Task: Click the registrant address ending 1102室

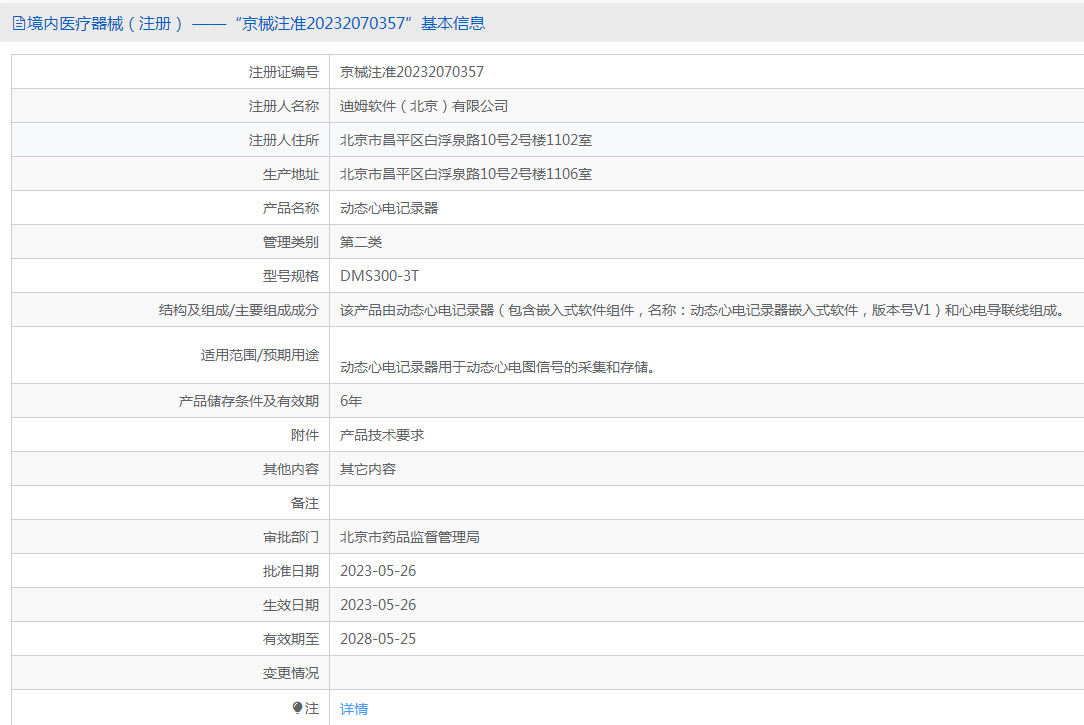Action: point(465,140)
